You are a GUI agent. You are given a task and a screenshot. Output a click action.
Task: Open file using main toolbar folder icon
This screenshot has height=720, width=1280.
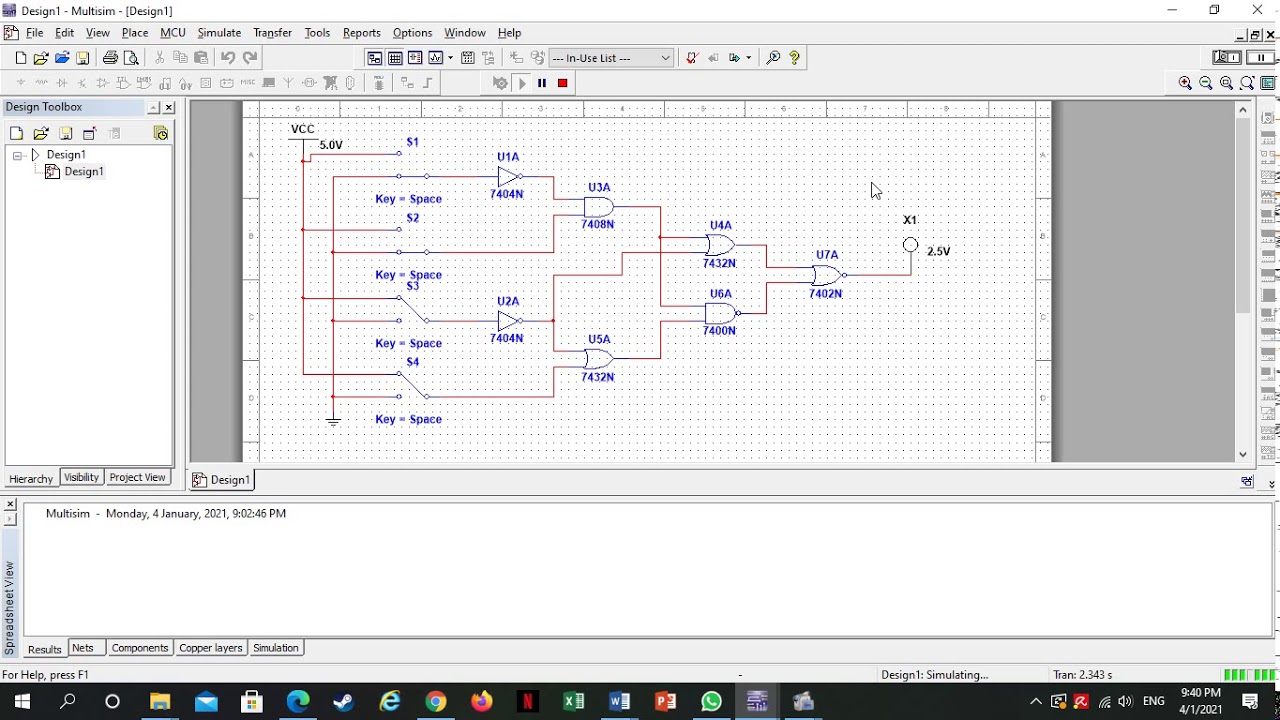(x=41, y=58)
